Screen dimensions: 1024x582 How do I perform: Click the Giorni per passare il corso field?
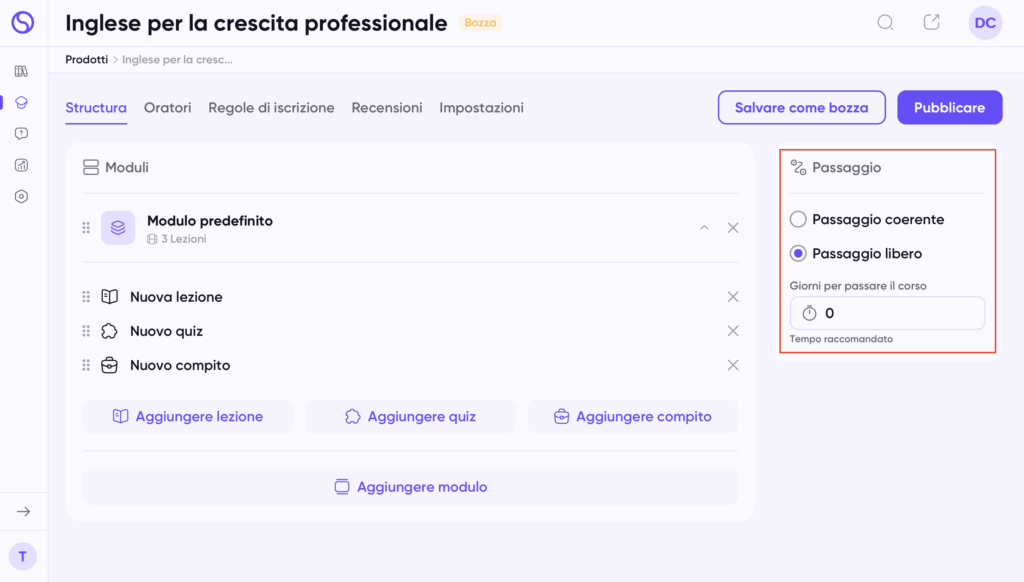tap(895, 313)
